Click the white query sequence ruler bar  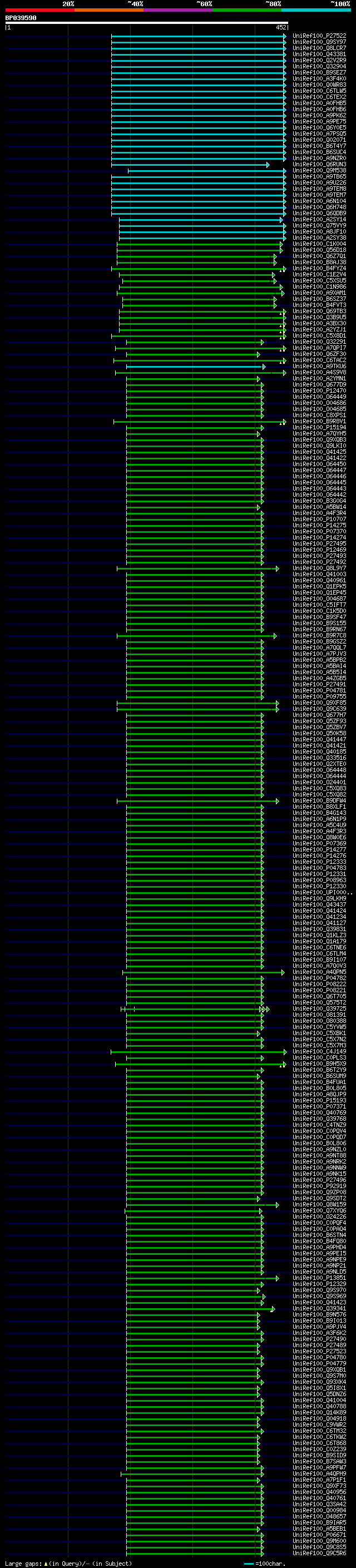coord(147,23)
